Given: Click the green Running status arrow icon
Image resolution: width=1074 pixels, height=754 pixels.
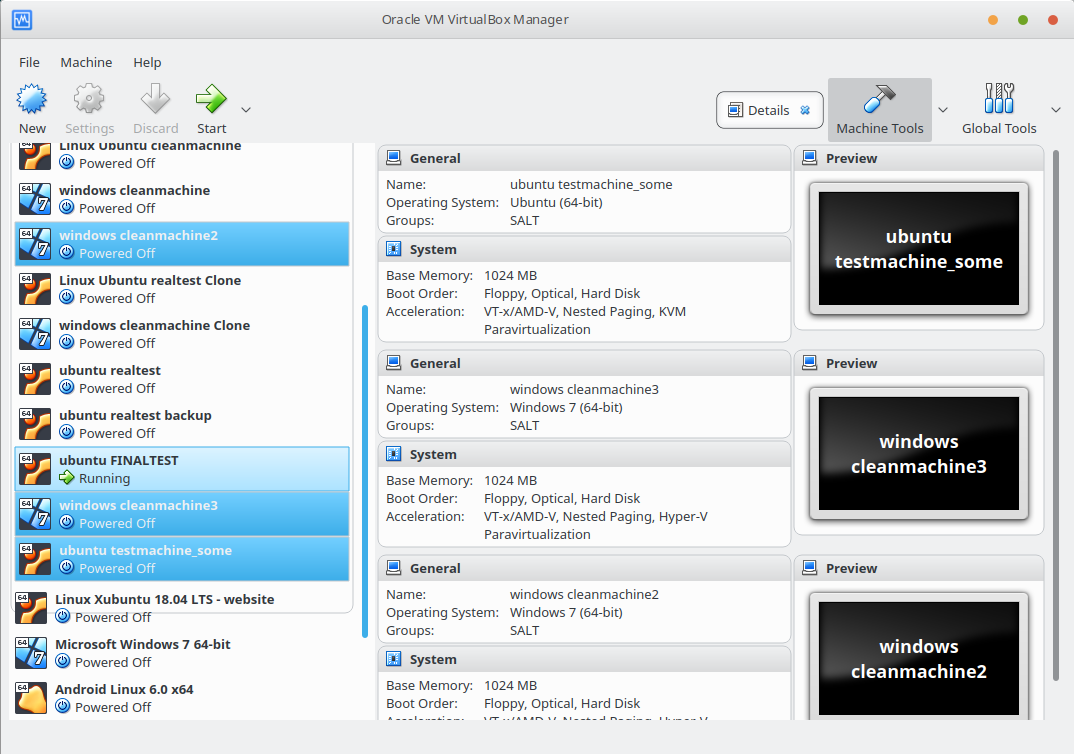Looking at the screenshot, I should click(66, 478).
